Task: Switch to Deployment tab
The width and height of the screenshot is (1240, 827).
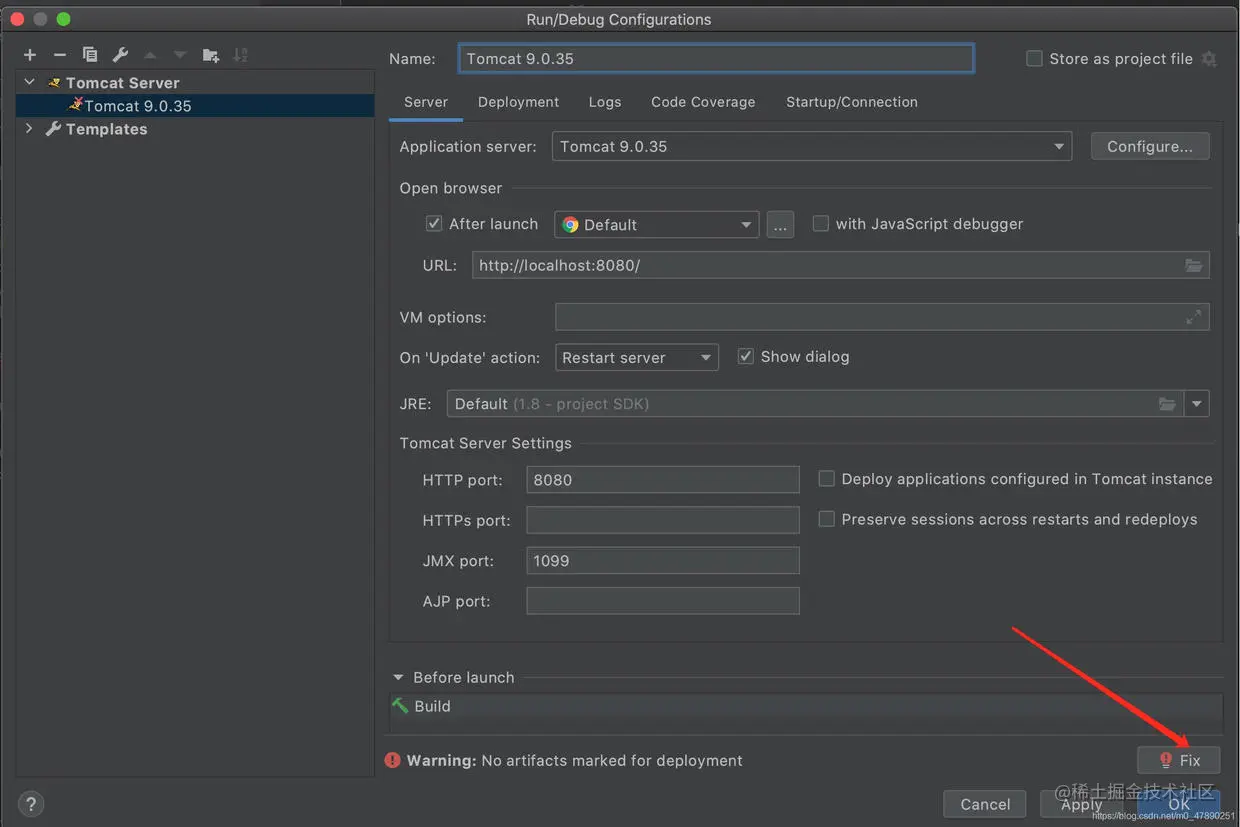Action: click(518, 102)
